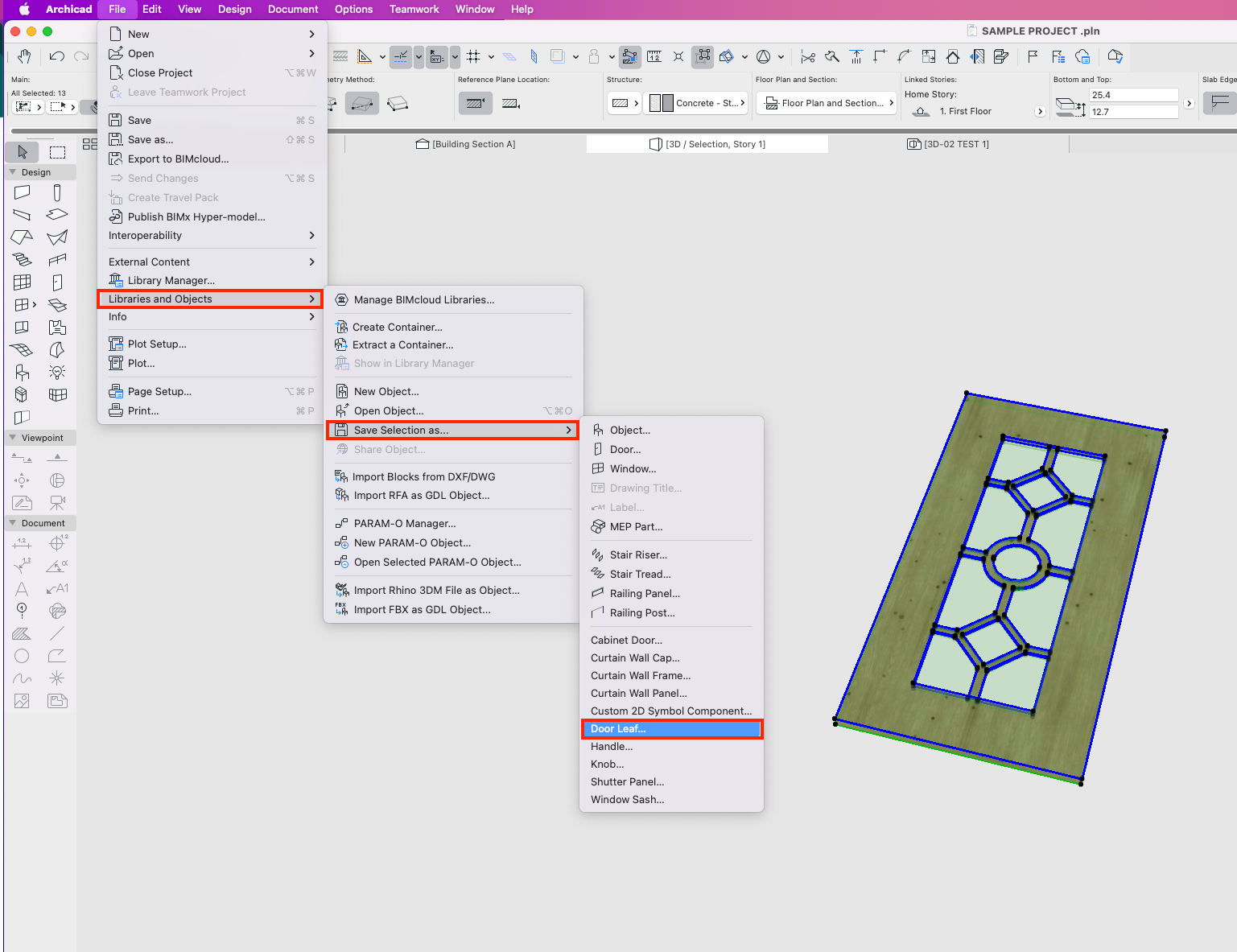Click Publish BIMx Hyper-model entry
This screenshot has height=952, width=1237.
click(212, 216)
